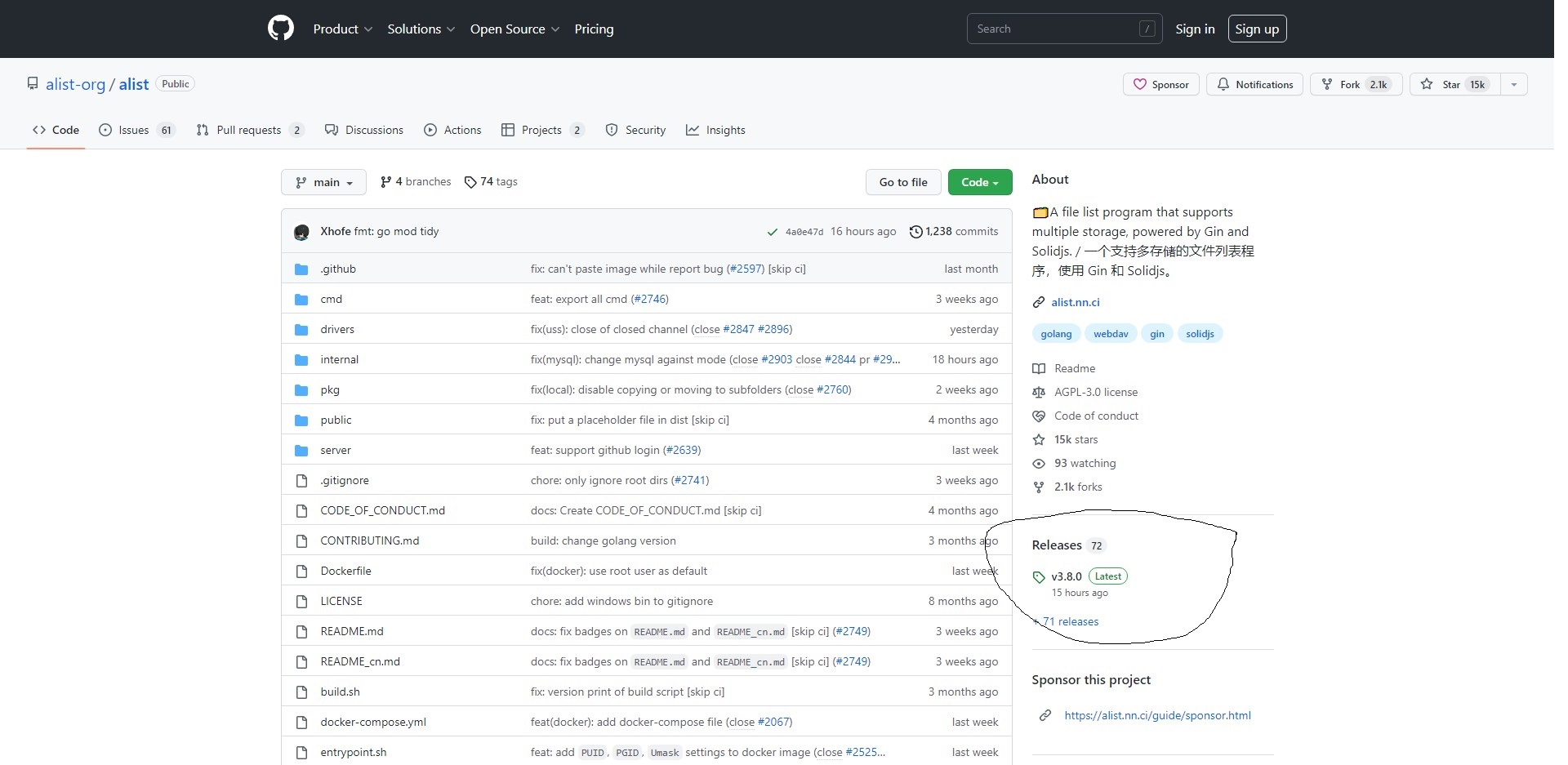This screenshot has width=1568, height=765.
Task: Click Xhofe's avatar in commit bar
Action: [301, 232]
